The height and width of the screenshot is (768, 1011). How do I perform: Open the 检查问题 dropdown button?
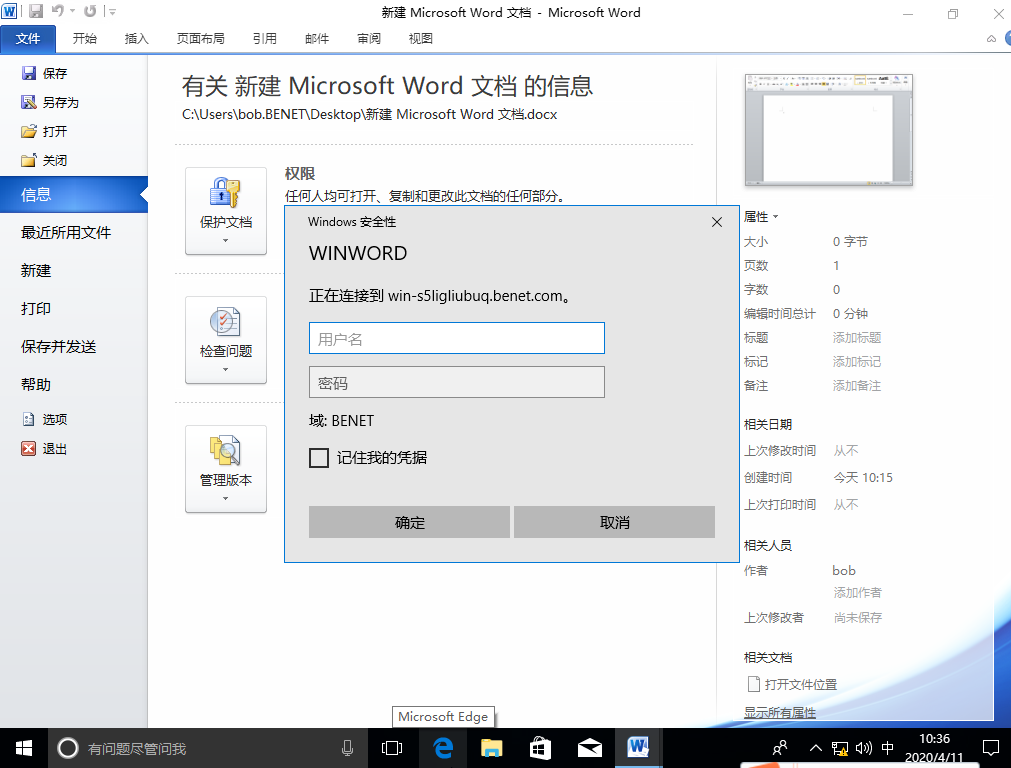pyautogui.click(x=226, y=340)
